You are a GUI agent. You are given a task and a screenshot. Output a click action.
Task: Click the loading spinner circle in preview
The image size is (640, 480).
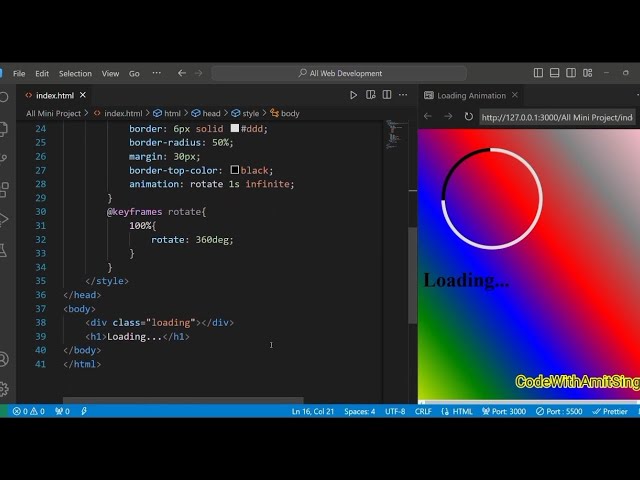[492, 198]
